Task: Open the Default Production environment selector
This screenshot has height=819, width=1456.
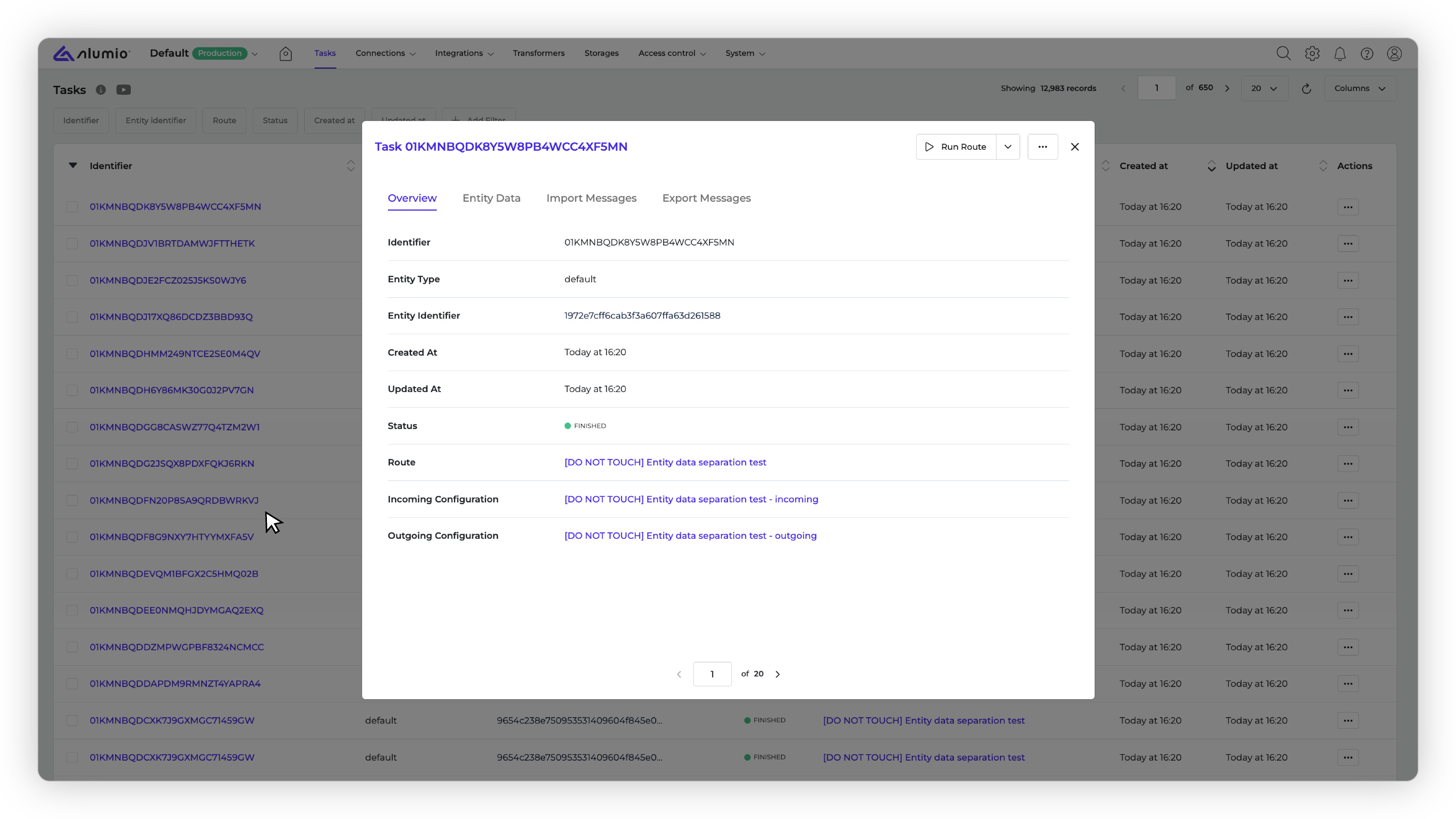Action: [204, 53]
